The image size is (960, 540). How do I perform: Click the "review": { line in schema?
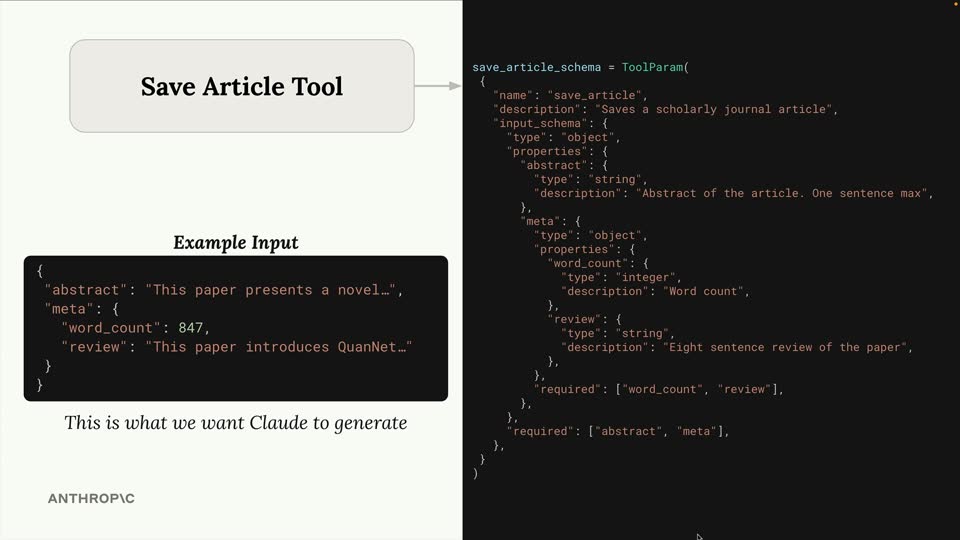(x=584, y=320)
